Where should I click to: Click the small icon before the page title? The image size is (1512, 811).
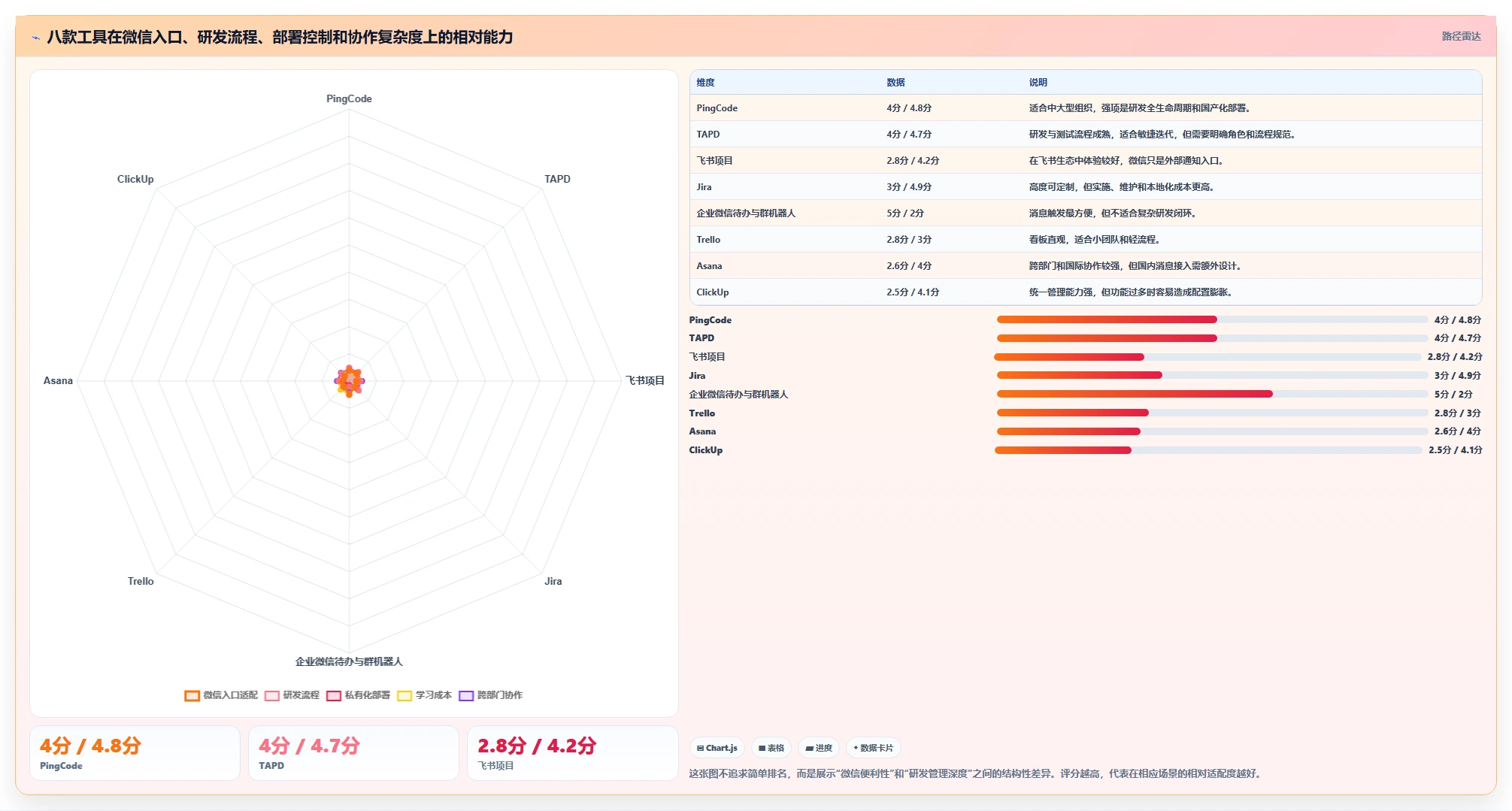tap(35, 38)
